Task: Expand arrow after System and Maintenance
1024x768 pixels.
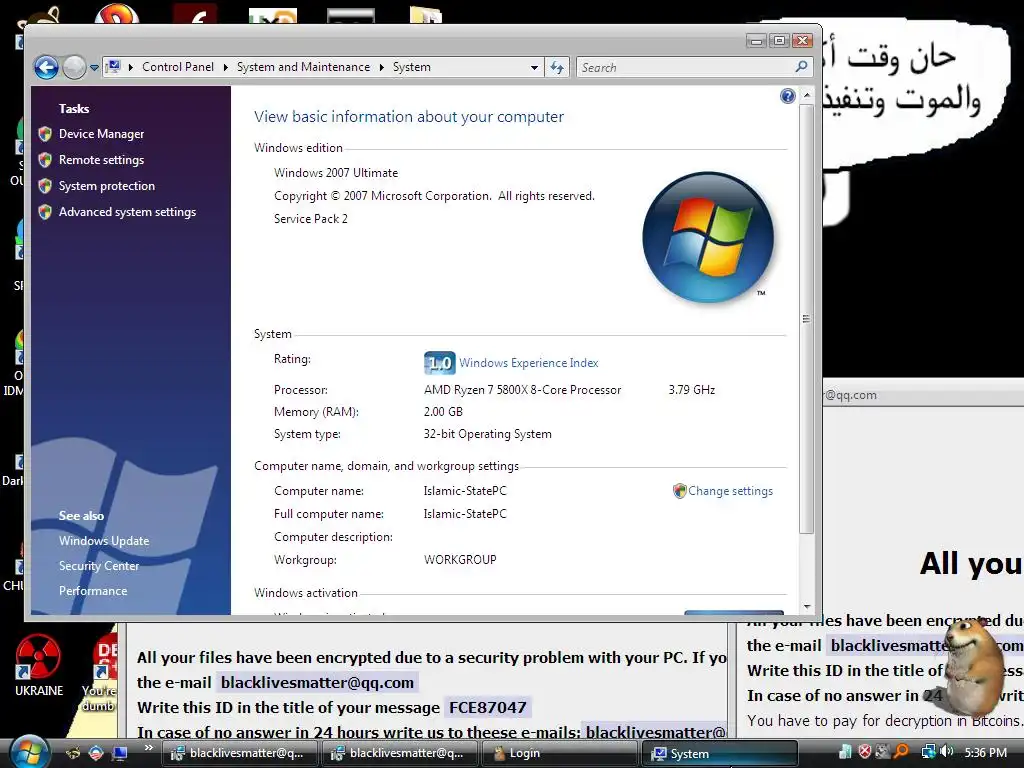Action: pyautogui.click(x=381, y=67)
